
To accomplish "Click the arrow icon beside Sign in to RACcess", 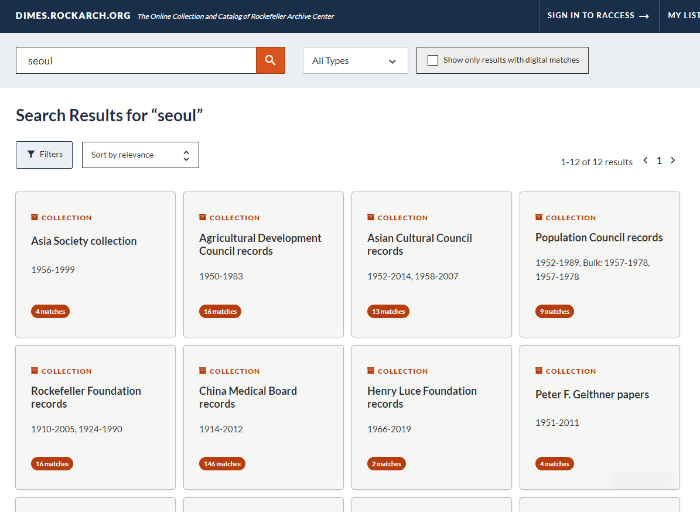I will pos(644,16).
